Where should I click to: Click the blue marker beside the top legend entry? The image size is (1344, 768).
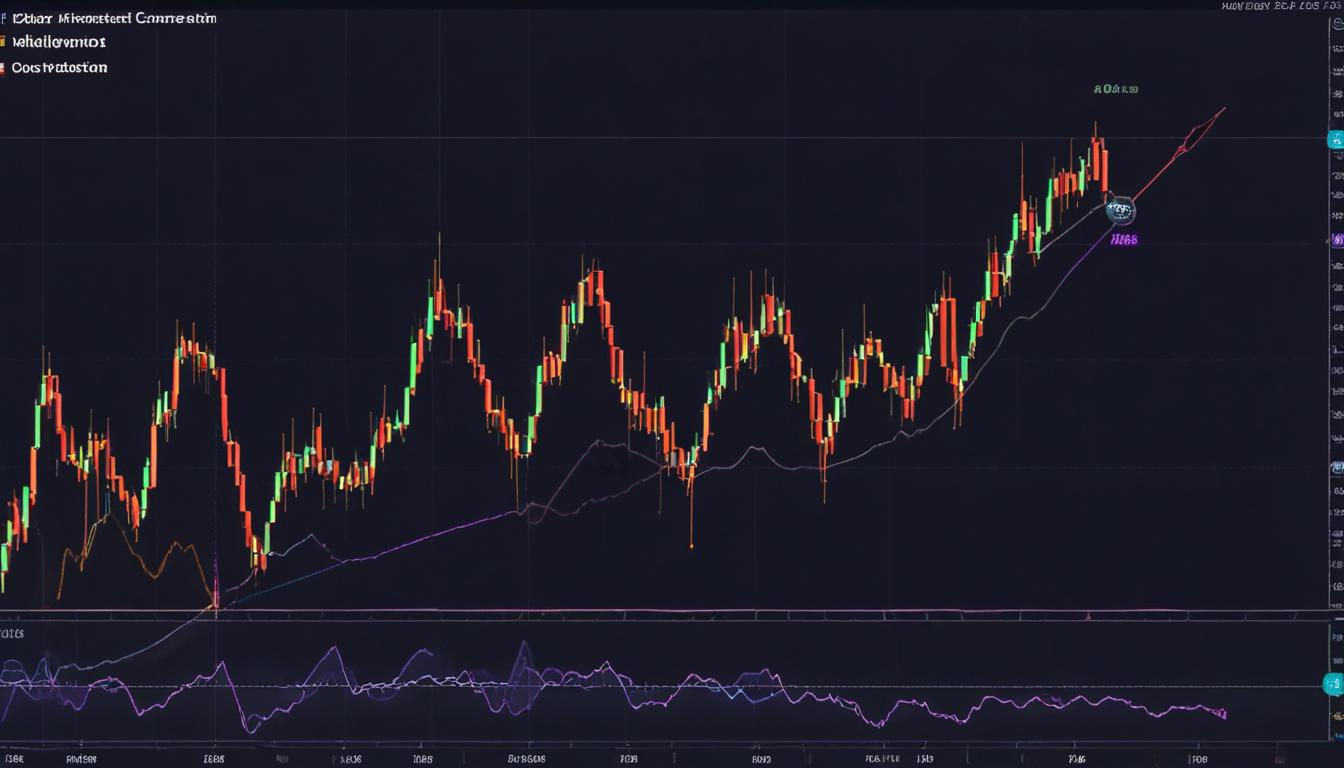click(x=3, y=17)
